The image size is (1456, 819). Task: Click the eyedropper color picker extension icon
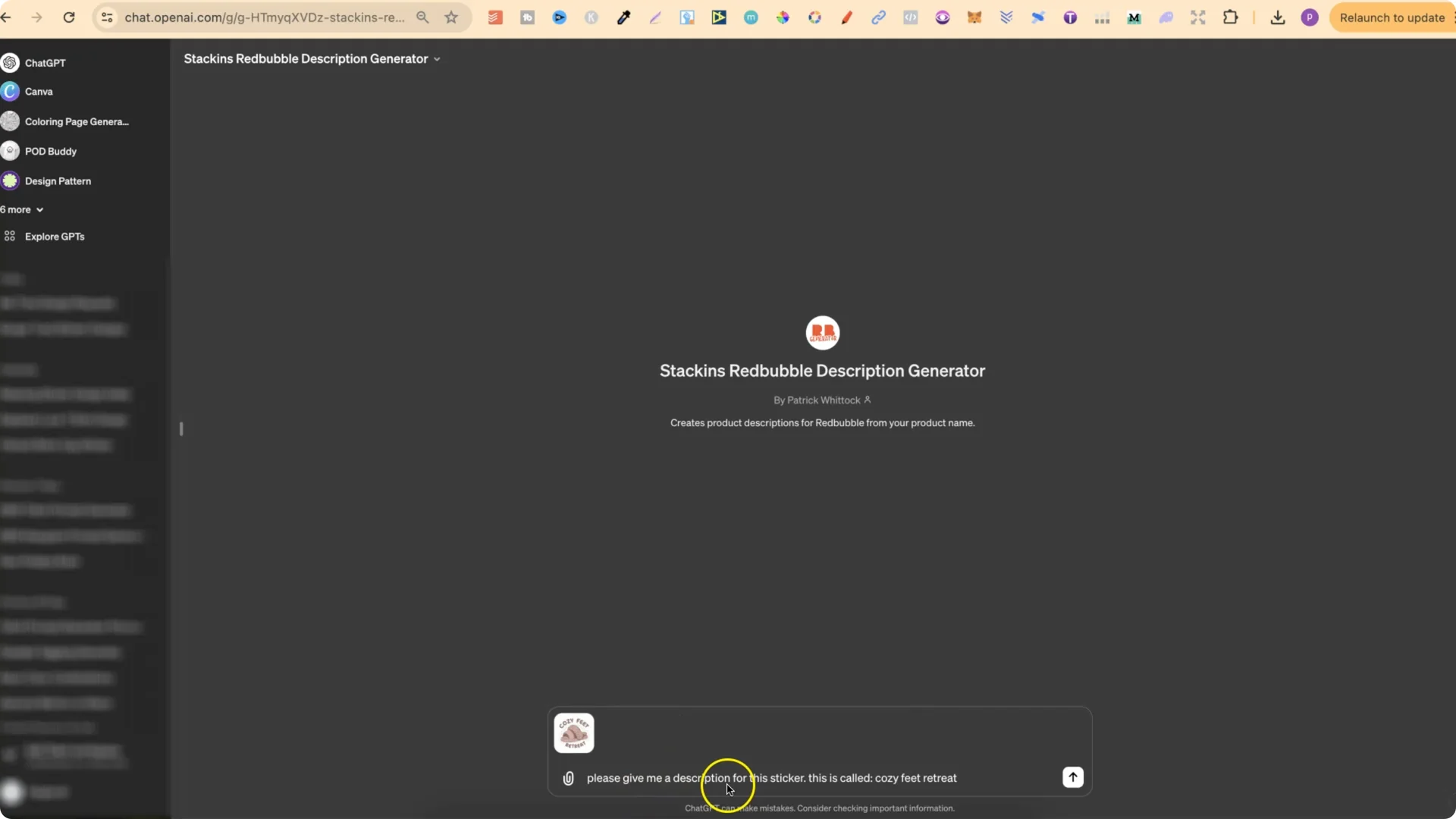624,17
